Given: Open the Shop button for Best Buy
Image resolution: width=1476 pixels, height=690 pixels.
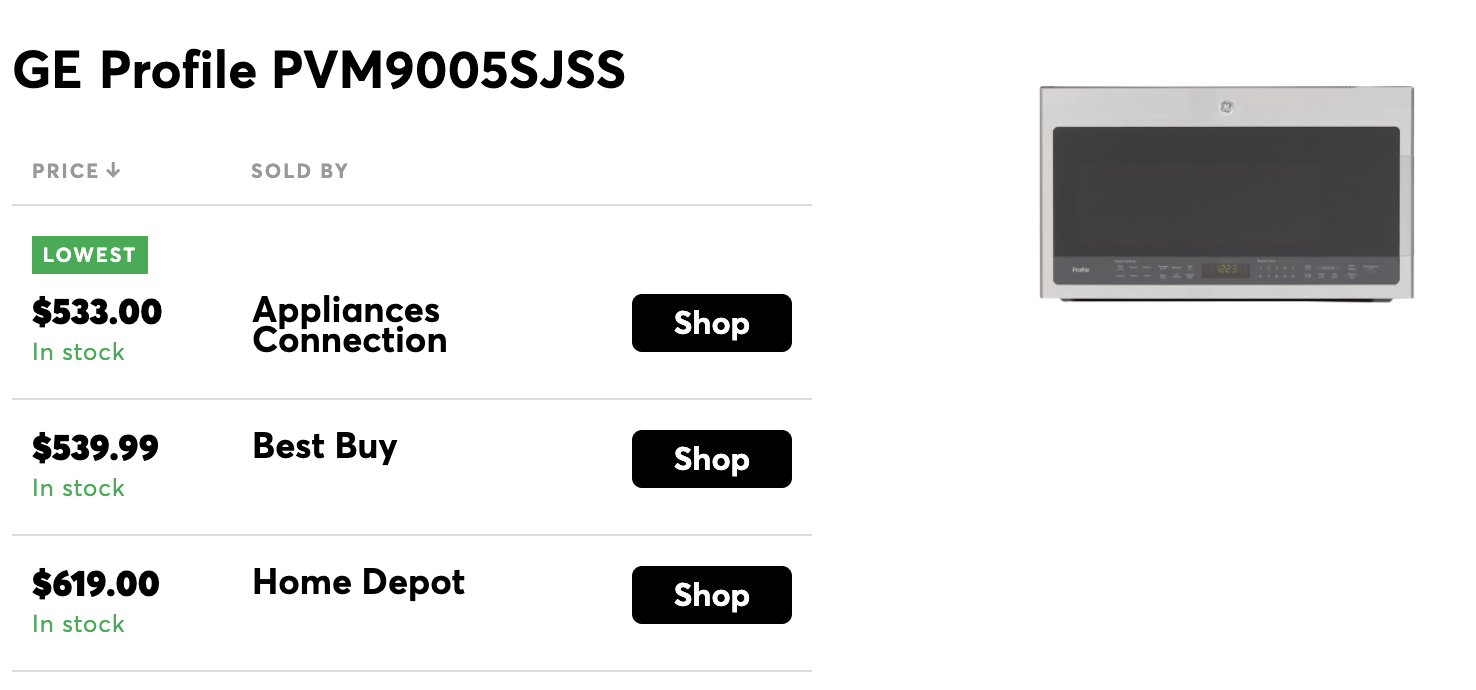Looking at the screenshot, I should pyautogui.click(x=711, y=459).
